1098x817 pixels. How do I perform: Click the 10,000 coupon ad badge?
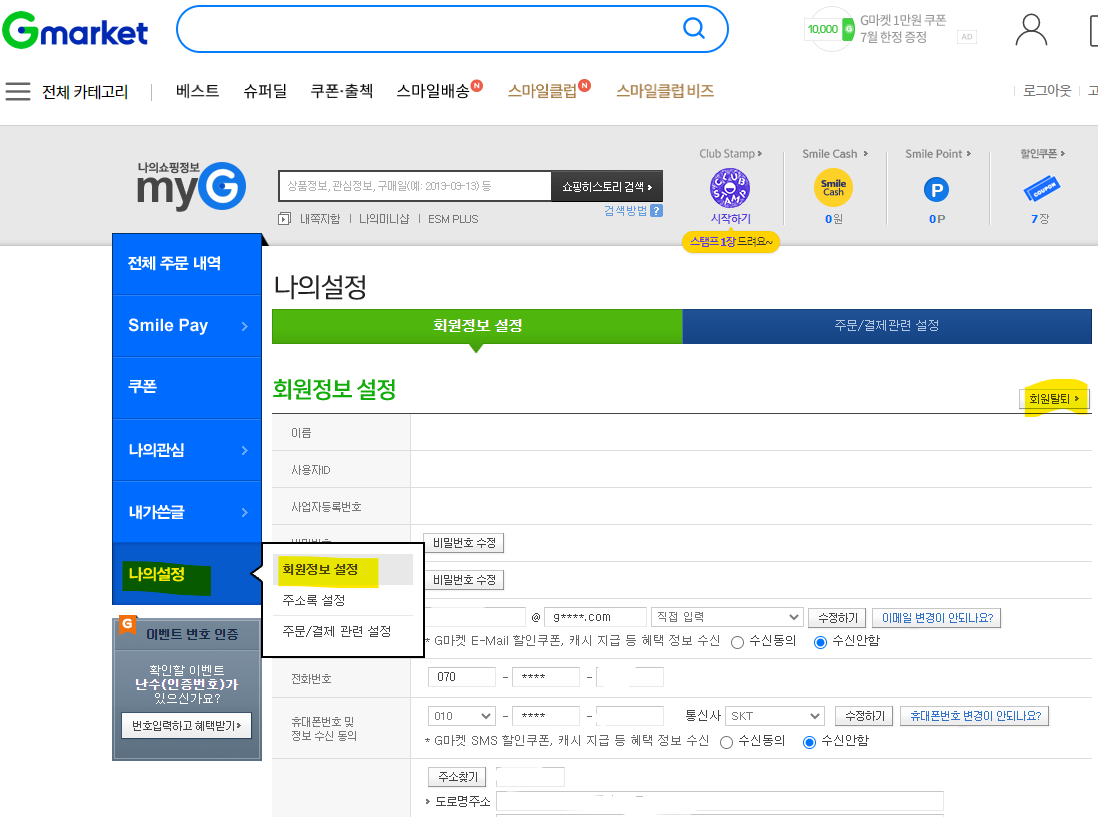[830, 29]
